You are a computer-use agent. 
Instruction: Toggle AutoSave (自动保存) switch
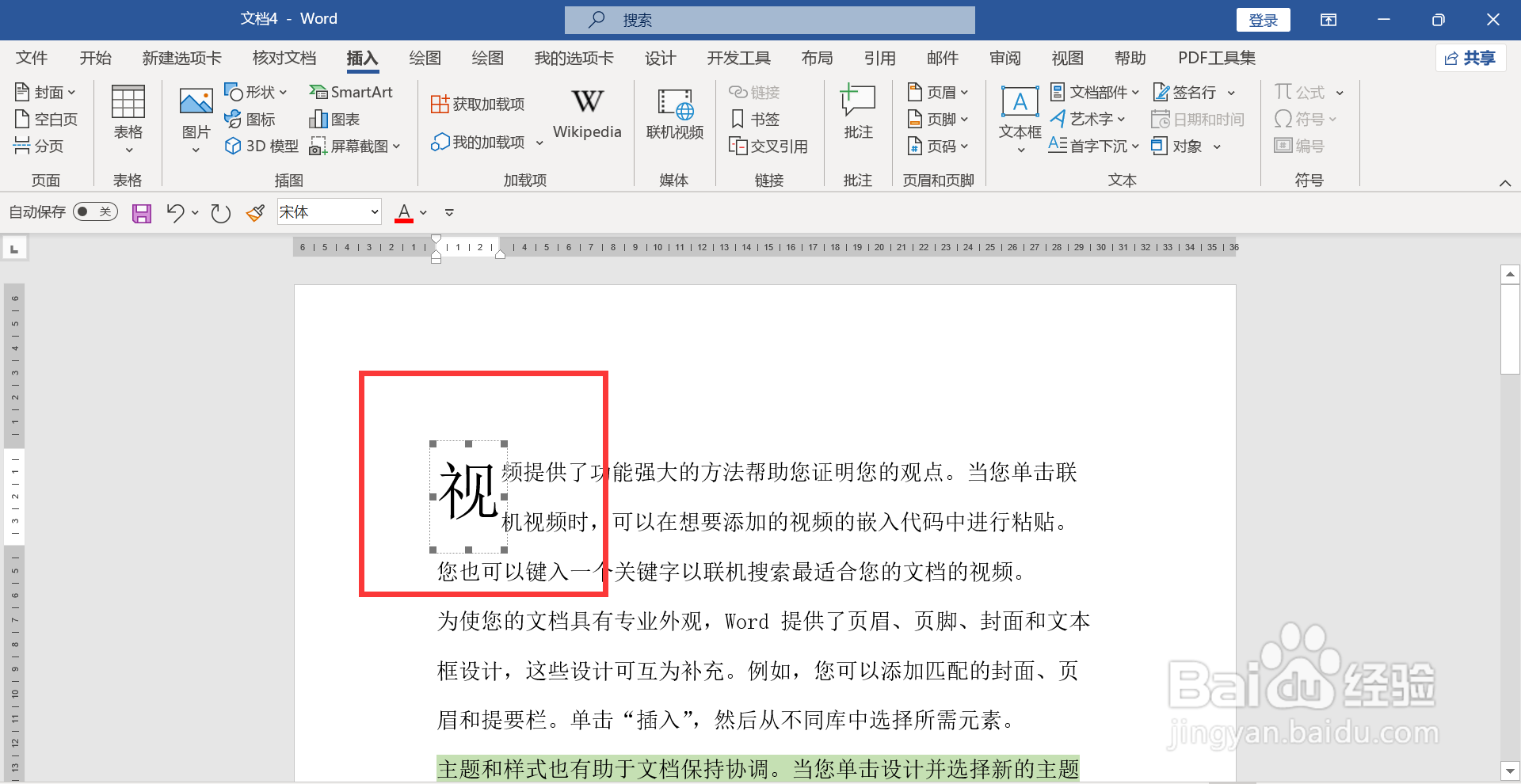(95, 211)
